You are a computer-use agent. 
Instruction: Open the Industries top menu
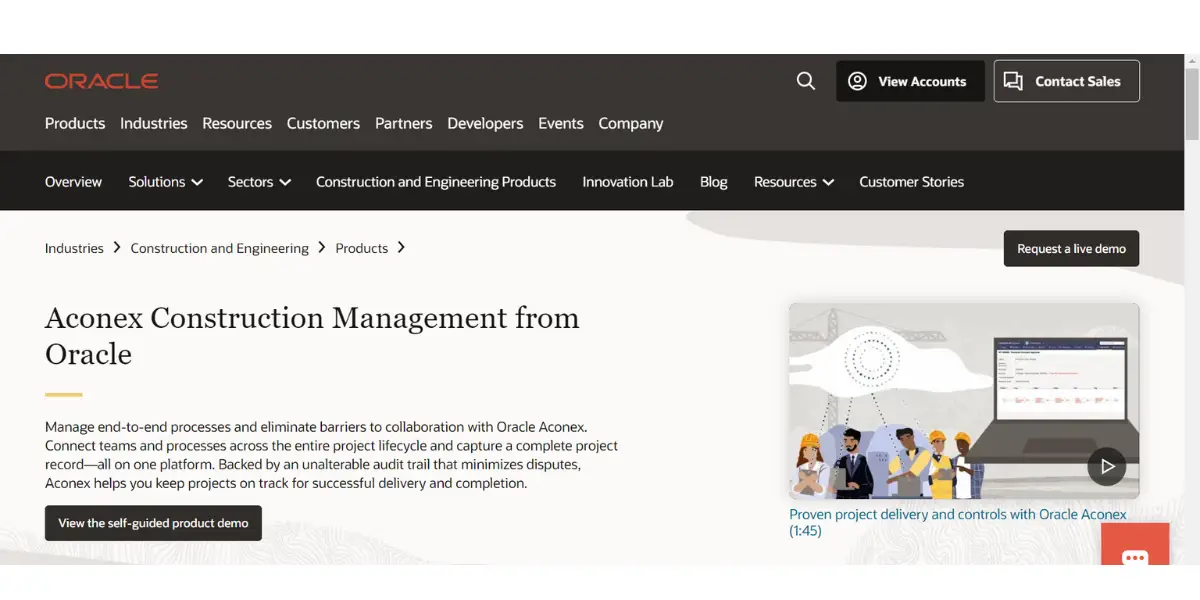154,123
